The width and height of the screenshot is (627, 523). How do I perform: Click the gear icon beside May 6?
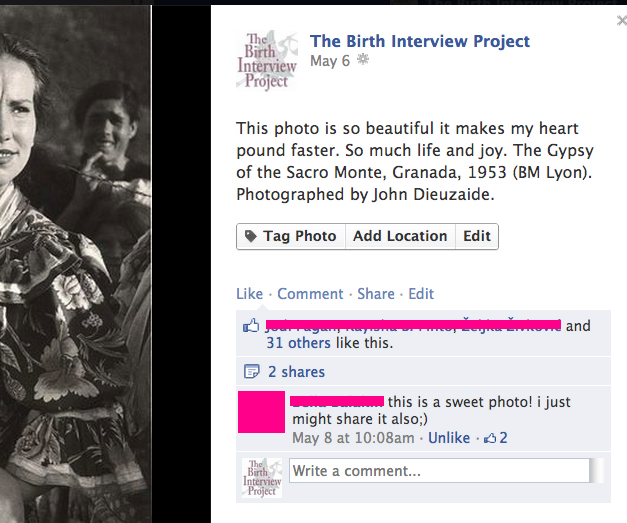(x=363, y=61)
